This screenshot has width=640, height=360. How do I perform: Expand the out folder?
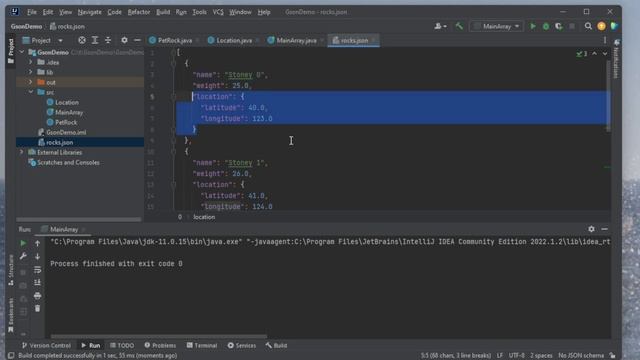31,82
